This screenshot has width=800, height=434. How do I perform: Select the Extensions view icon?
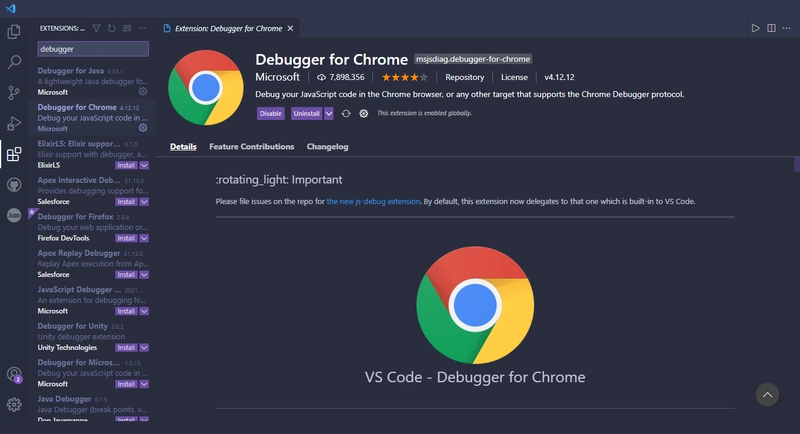pyautogui.click(x=14, y=154)
